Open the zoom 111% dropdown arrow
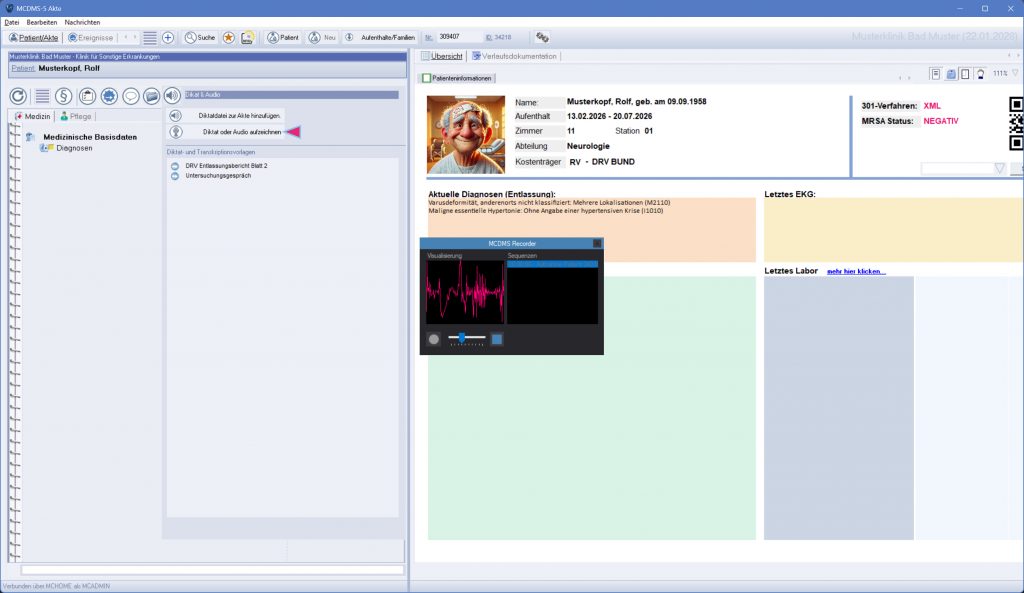This screenshot has height=593, width=1024. point(1015,74)
